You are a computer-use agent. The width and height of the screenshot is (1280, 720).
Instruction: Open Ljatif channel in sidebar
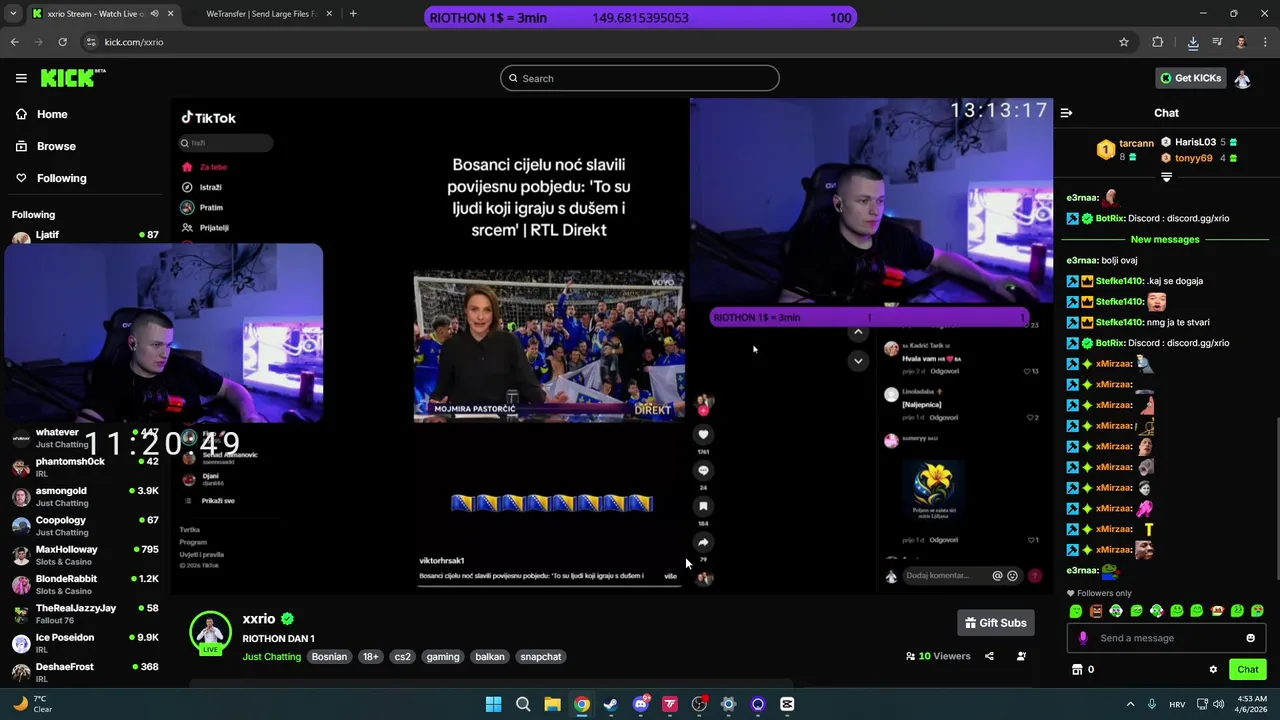(x=85, y=236)
